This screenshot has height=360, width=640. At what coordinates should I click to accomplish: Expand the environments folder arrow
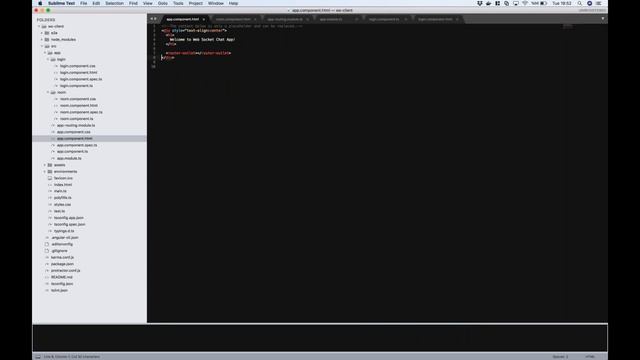point(45,171)
